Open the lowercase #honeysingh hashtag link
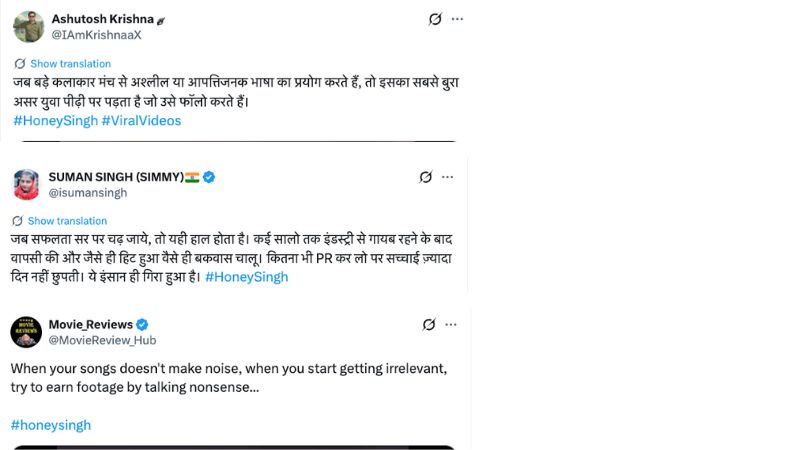Viewport: 800px width, 450px height. click(x=51, y=425)
